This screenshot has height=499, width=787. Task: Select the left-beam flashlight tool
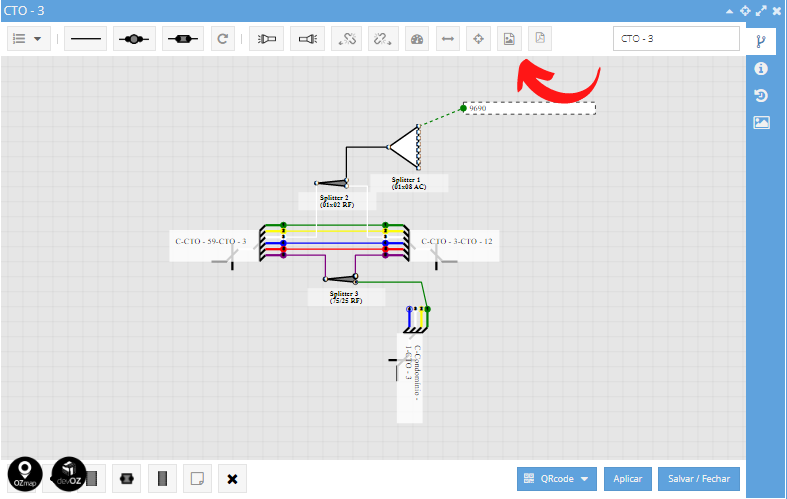click(x=267, y=39)
